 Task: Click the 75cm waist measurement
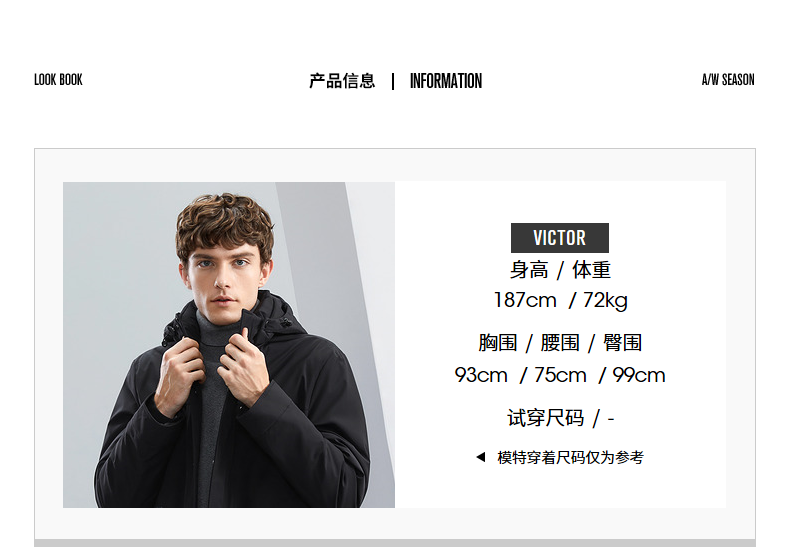click(x=560, y=375)
